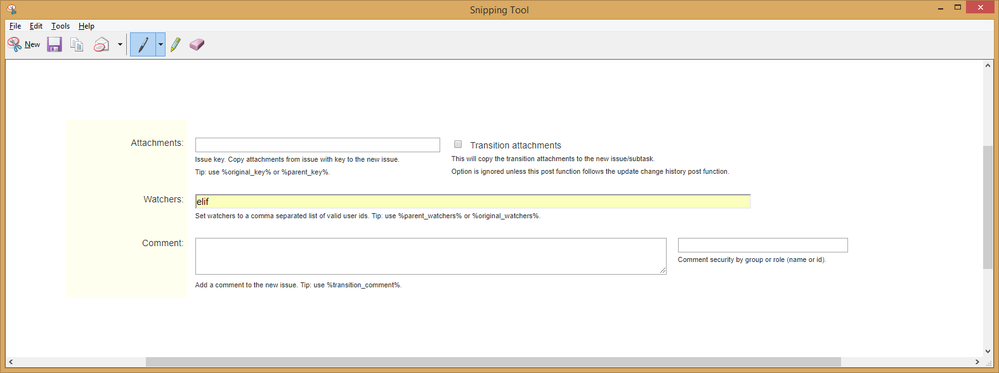Image resolution: width=999 pixels, height=373 pixels.
Task: Copy the snip to clipboard
Action: coord(77,45)
